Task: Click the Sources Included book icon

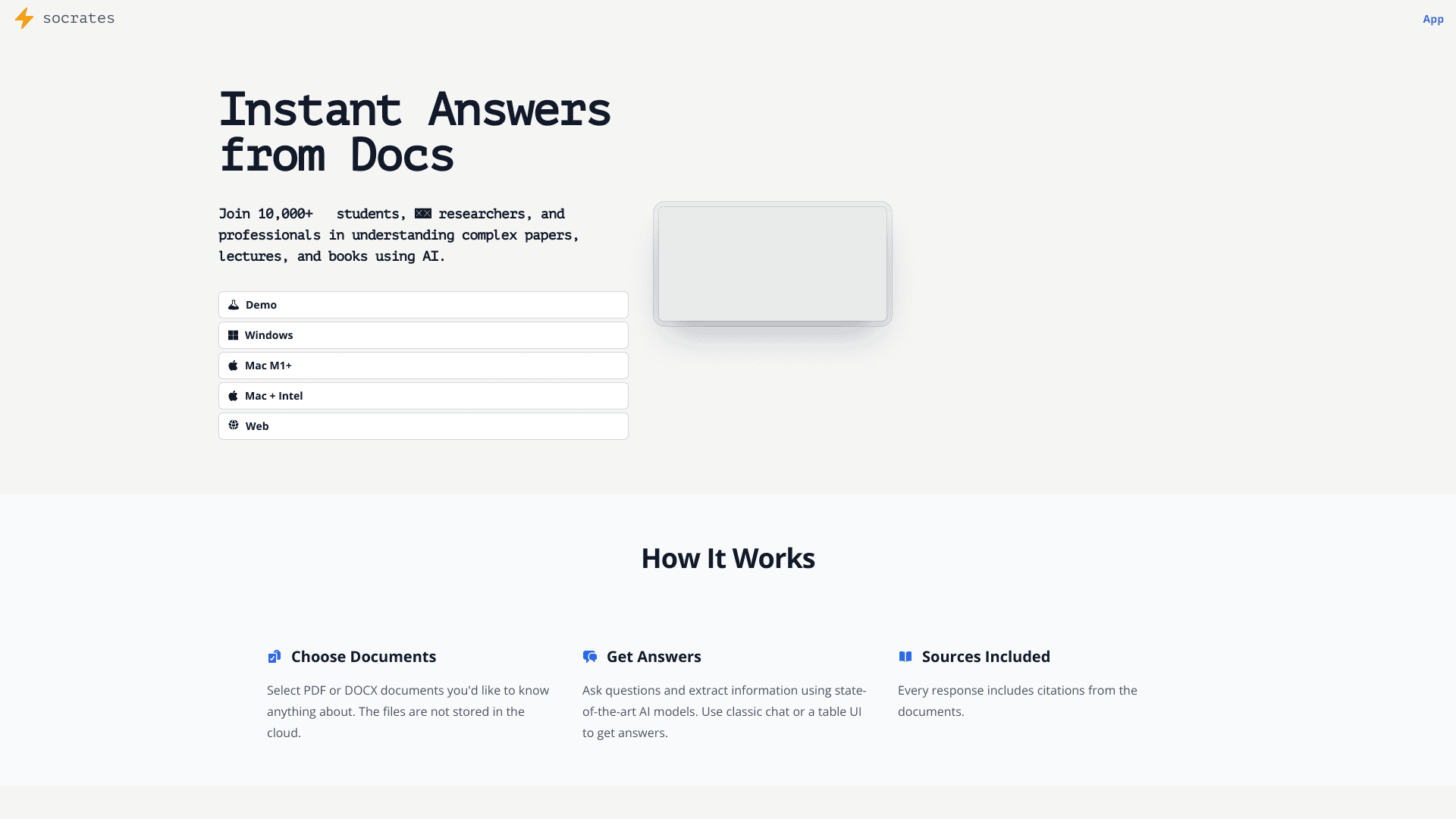Action: coord(905,656)
